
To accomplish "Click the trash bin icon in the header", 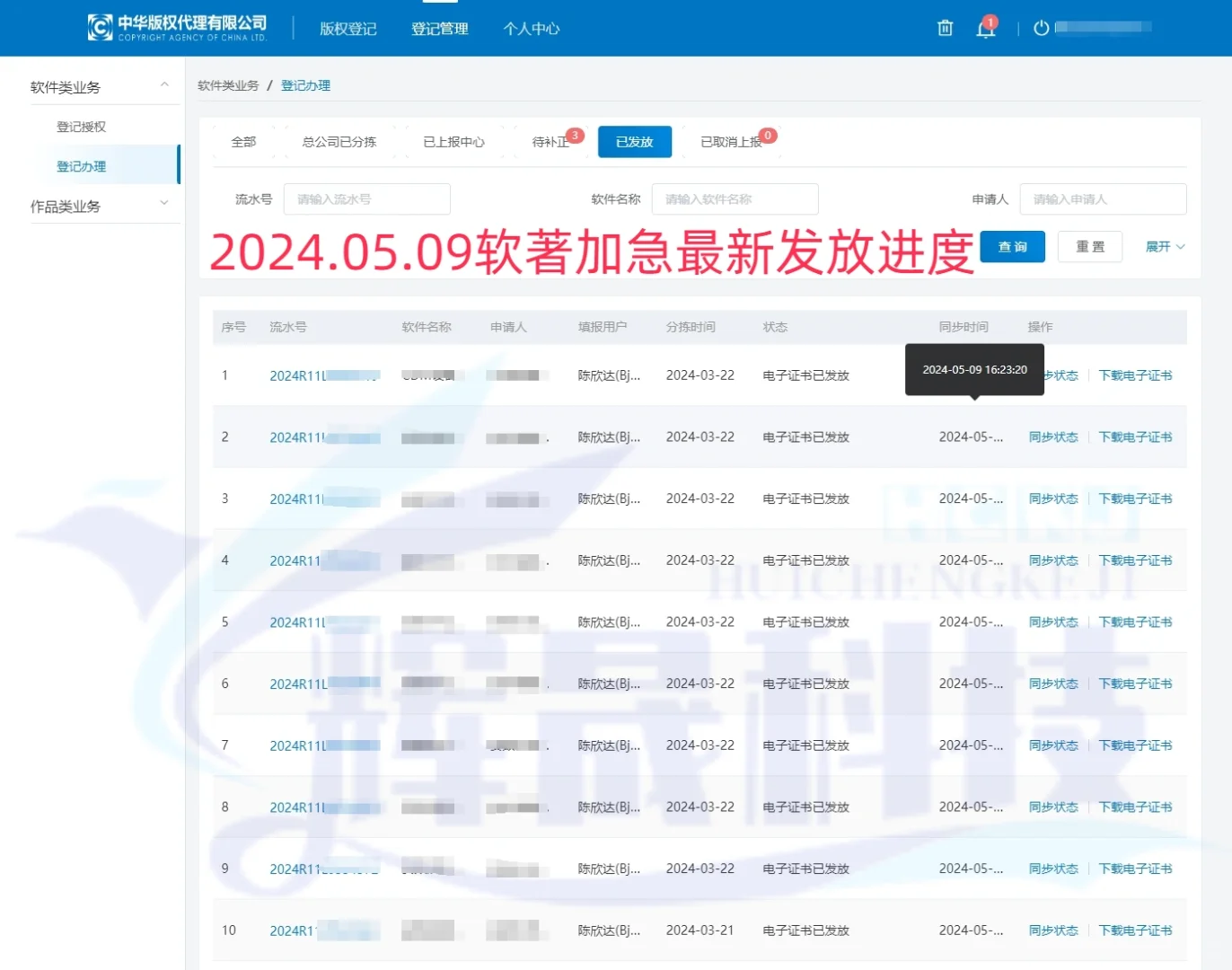I will point(944,28).
